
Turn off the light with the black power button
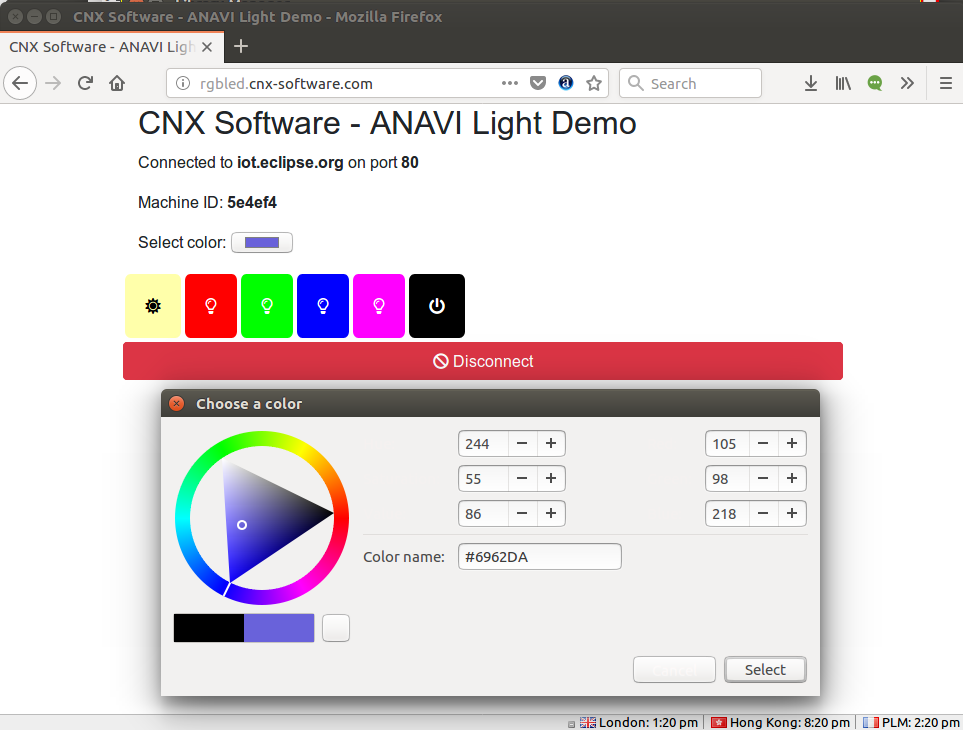(x=437, y=306)
